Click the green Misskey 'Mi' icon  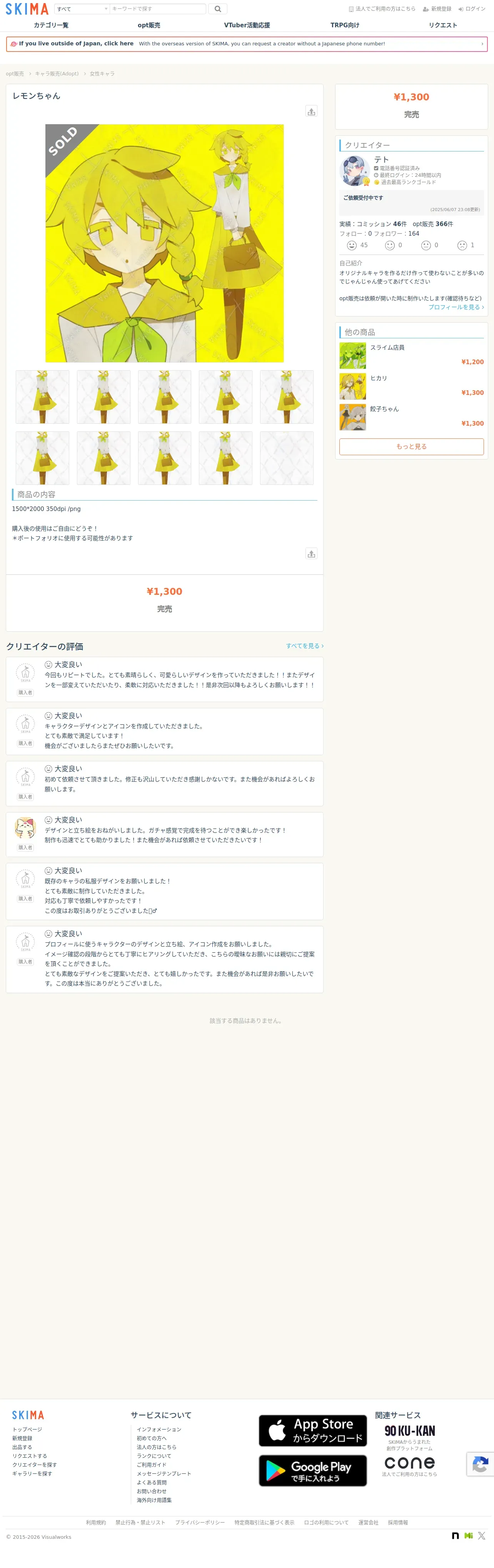(x=469, y=1536)
